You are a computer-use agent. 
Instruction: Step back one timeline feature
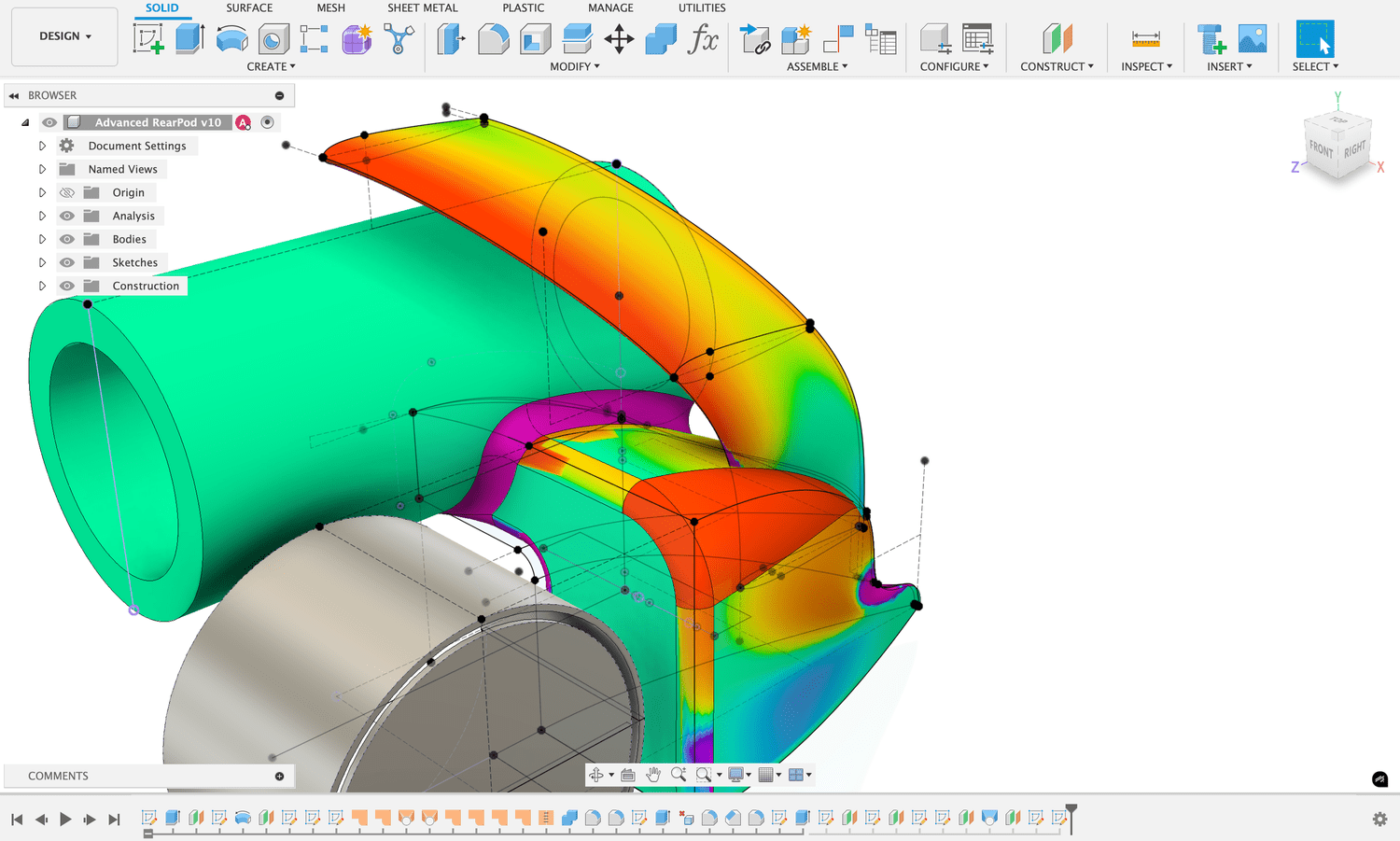click(x=41, y=819)
